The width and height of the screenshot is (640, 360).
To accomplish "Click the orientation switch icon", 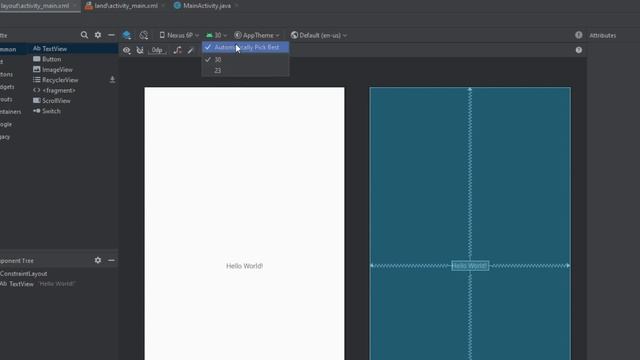I will (x=144, y=35).
